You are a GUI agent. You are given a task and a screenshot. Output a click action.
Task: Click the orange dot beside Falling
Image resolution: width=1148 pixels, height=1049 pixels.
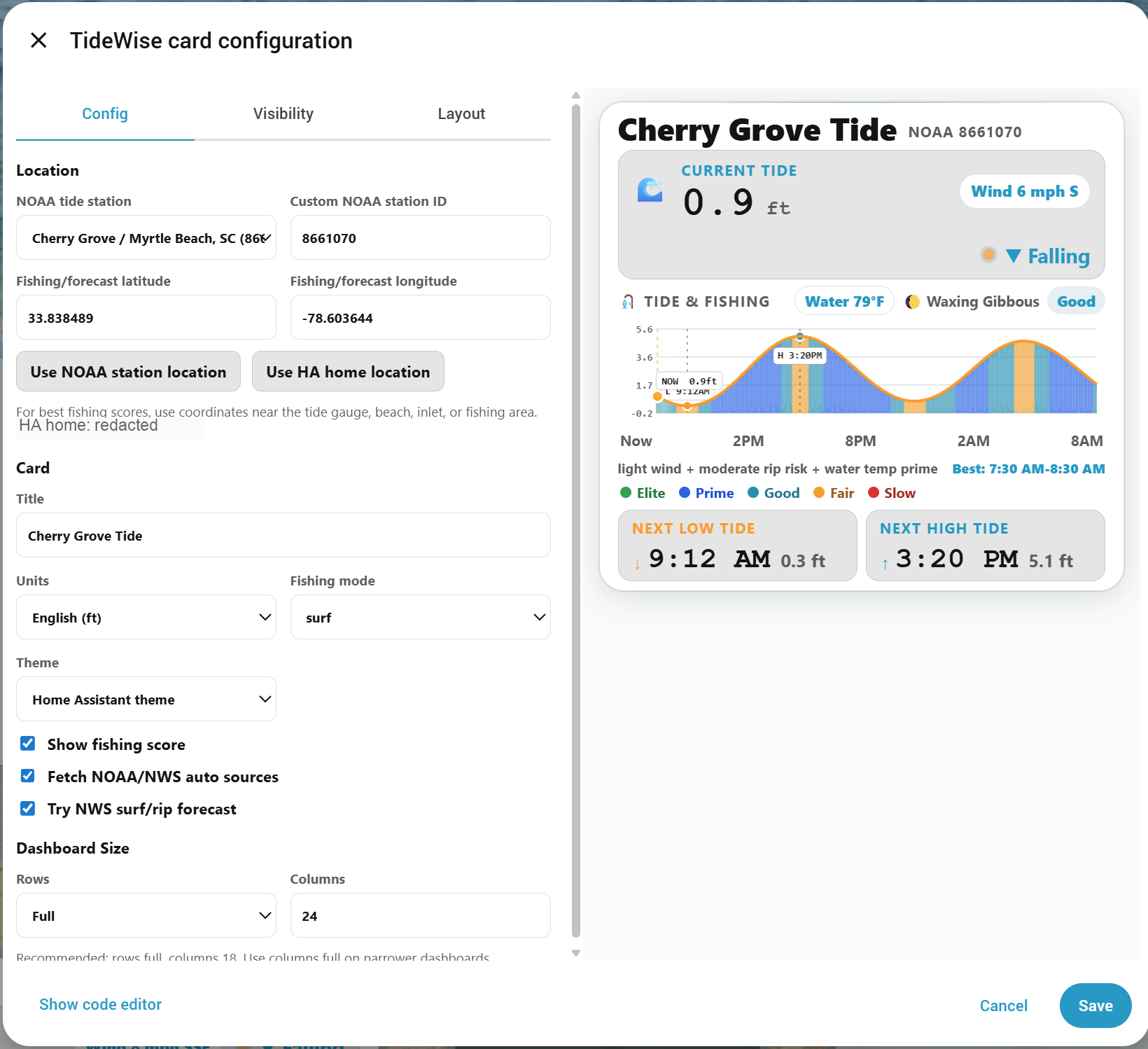click(x=988, y=254)
